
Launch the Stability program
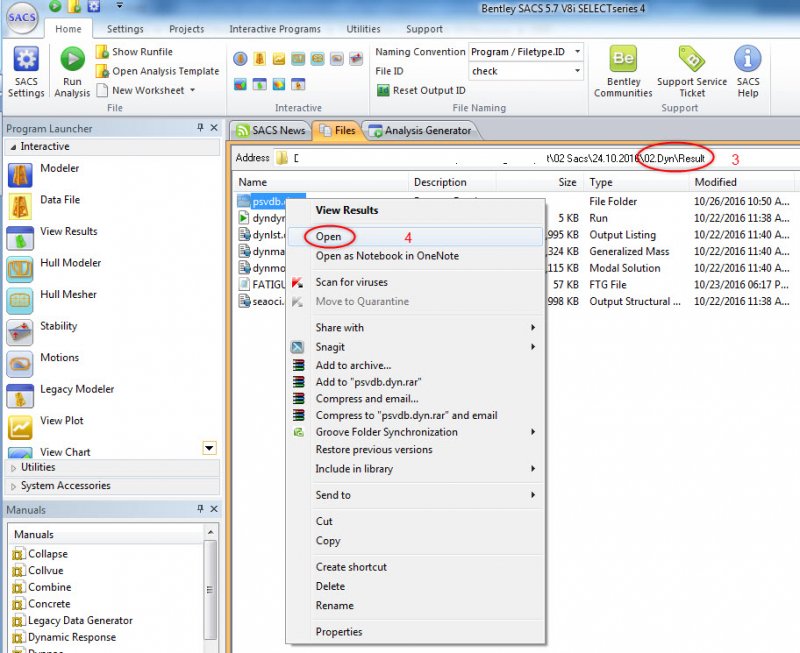[42, 333]
